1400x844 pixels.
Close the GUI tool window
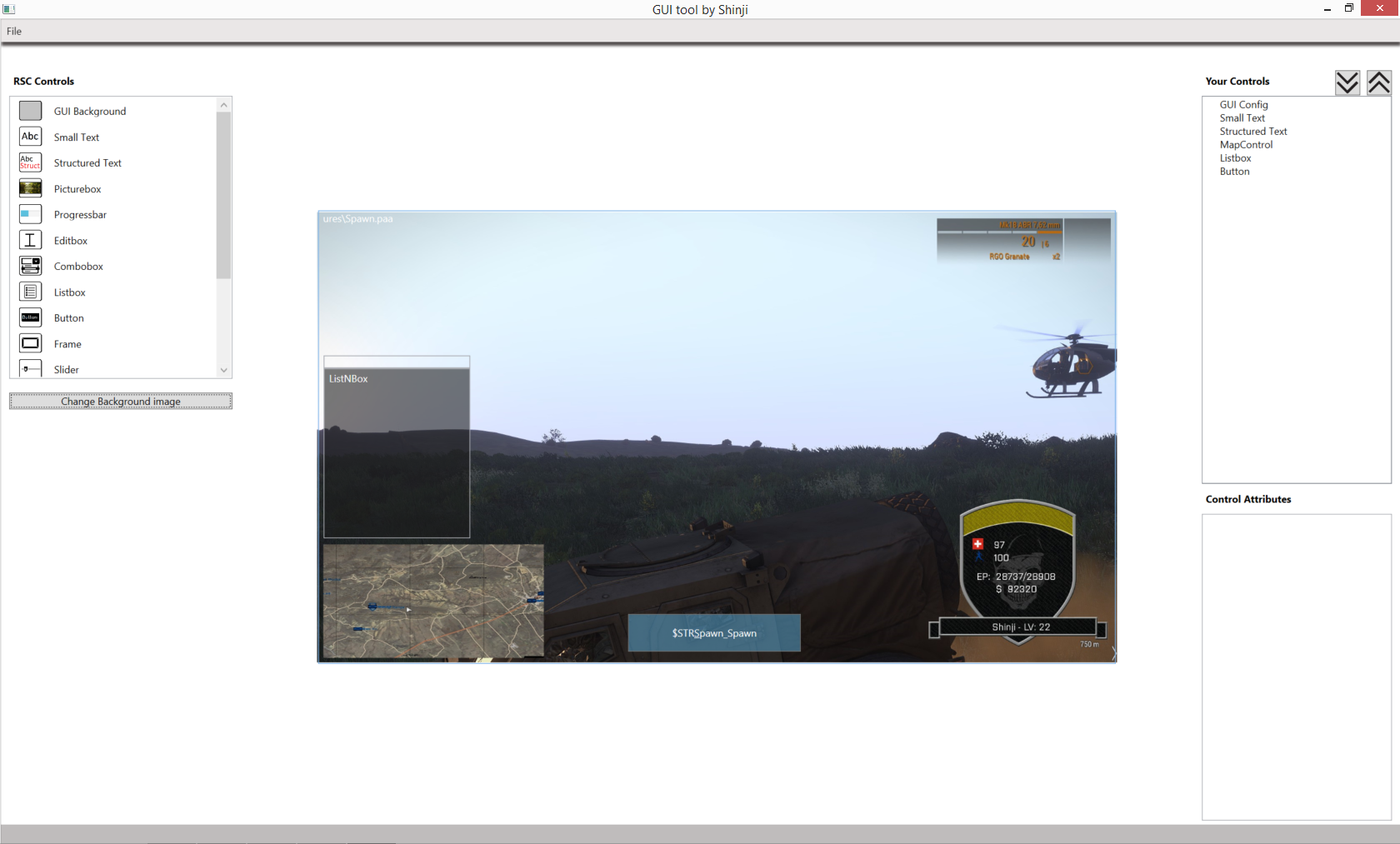click(1380, 8)
